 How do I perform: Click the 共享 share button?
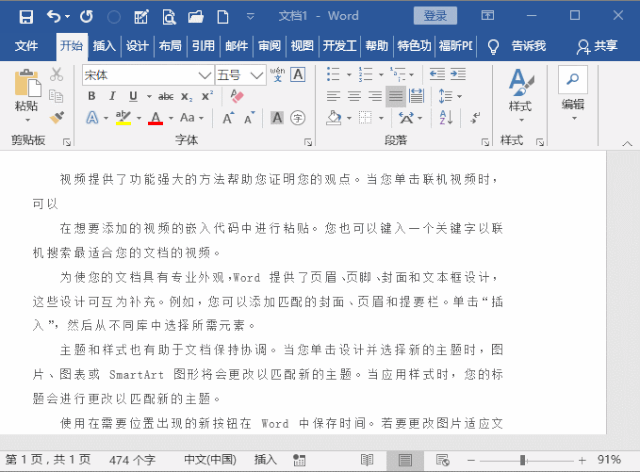596,46
